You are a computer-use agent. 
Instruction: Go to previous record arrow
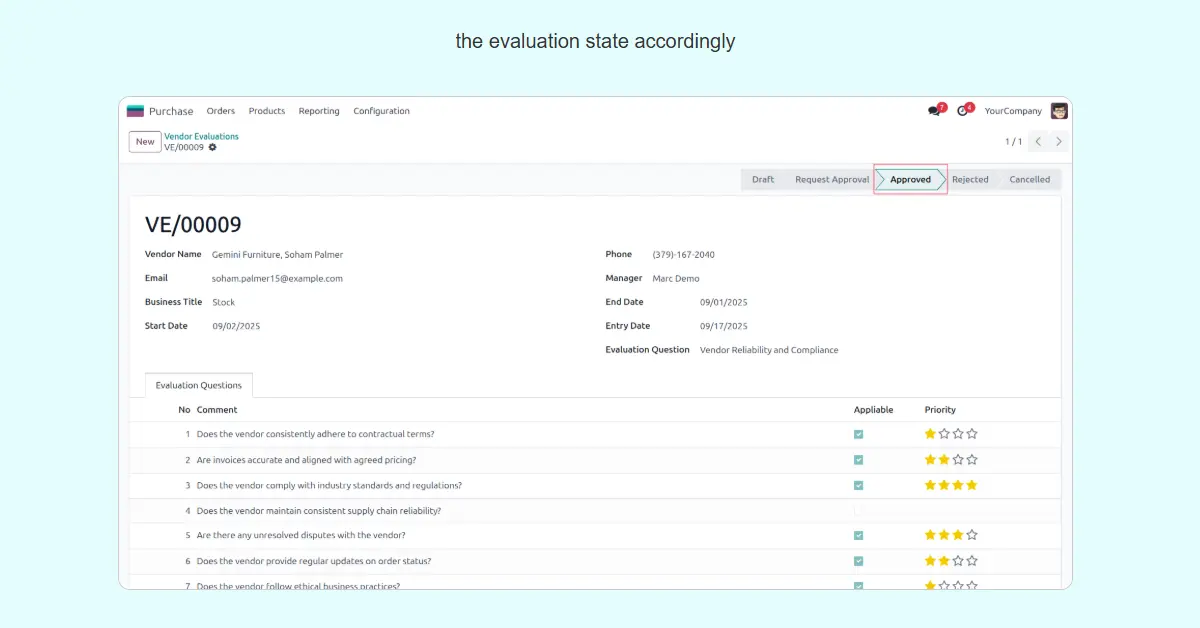click(x=1038, y=142)
